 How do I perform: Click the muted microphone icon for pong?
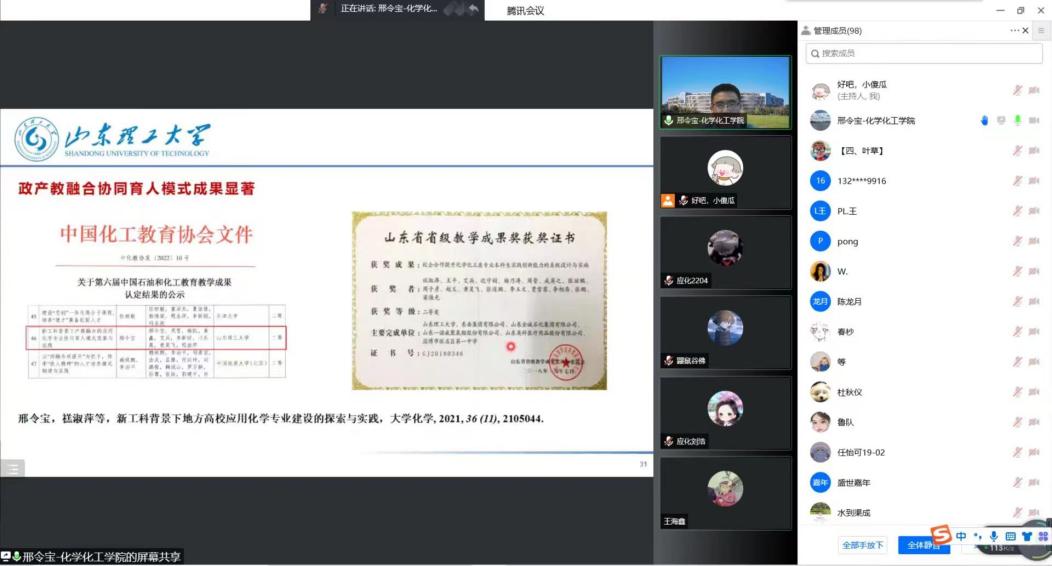coord(1017,241)
